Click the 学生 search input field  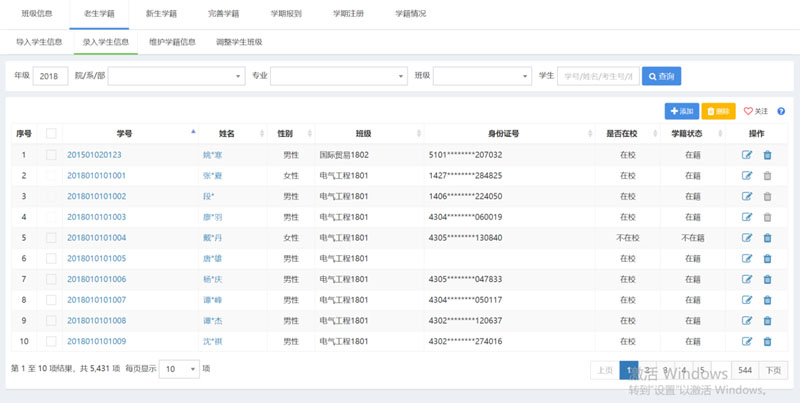click(597, 76)
